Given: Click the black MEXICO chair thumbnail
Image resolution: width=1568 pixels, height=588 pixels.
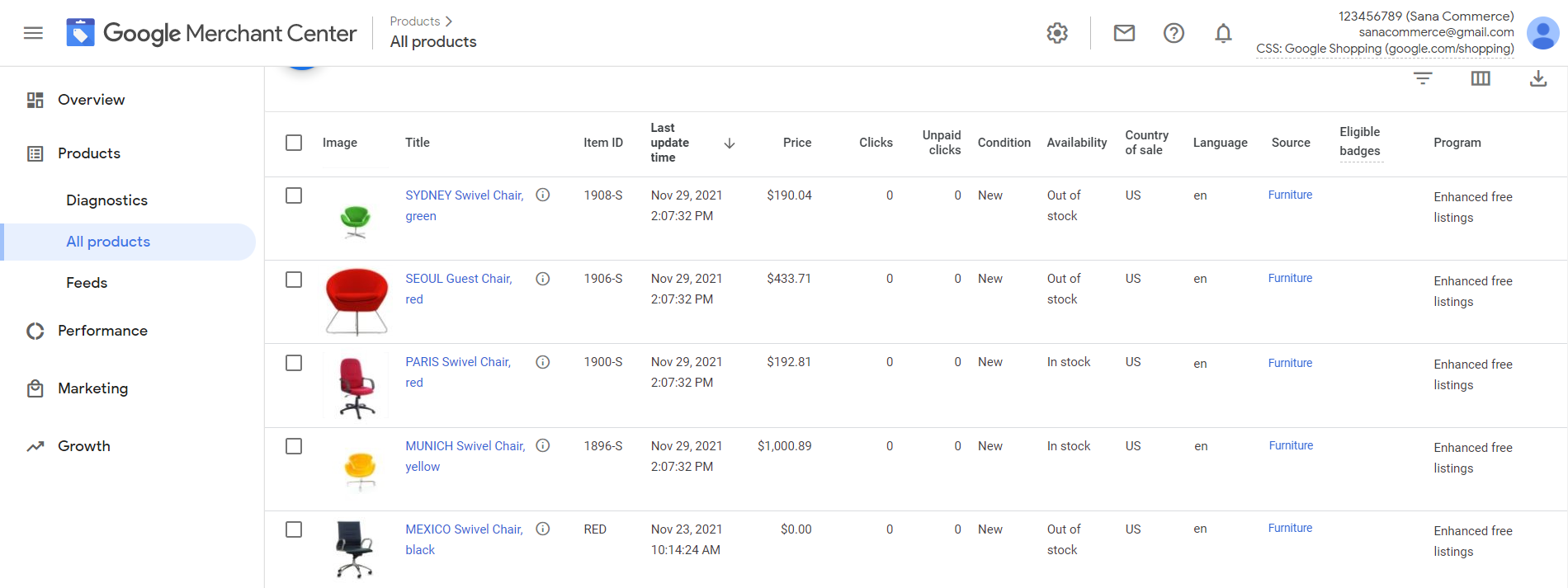Looking at the screenshot, I should 355,549.
